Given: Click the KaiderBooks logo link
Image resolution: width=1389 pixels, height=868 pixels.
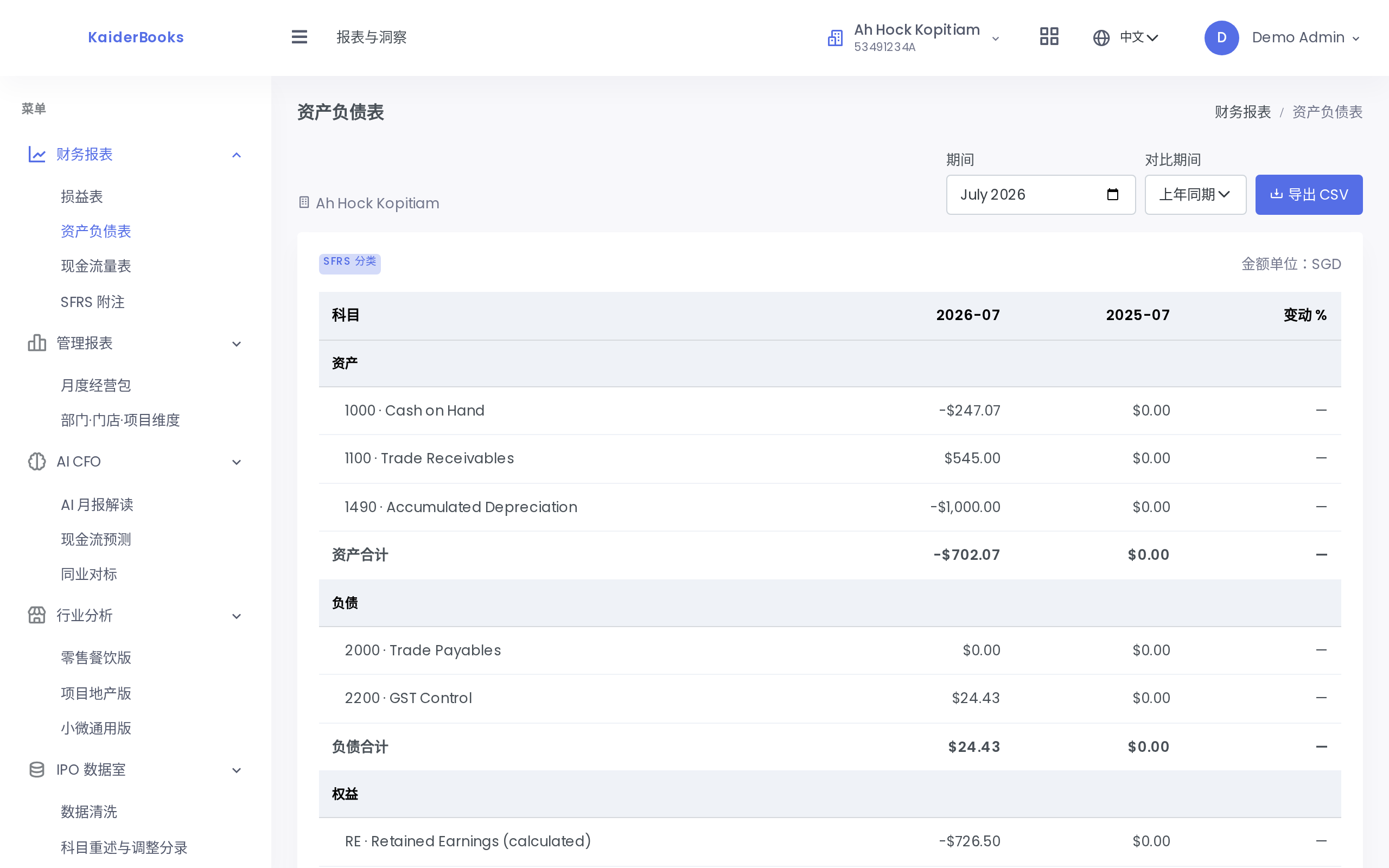Looking at the screenshot, I should [x=136, y=37].
